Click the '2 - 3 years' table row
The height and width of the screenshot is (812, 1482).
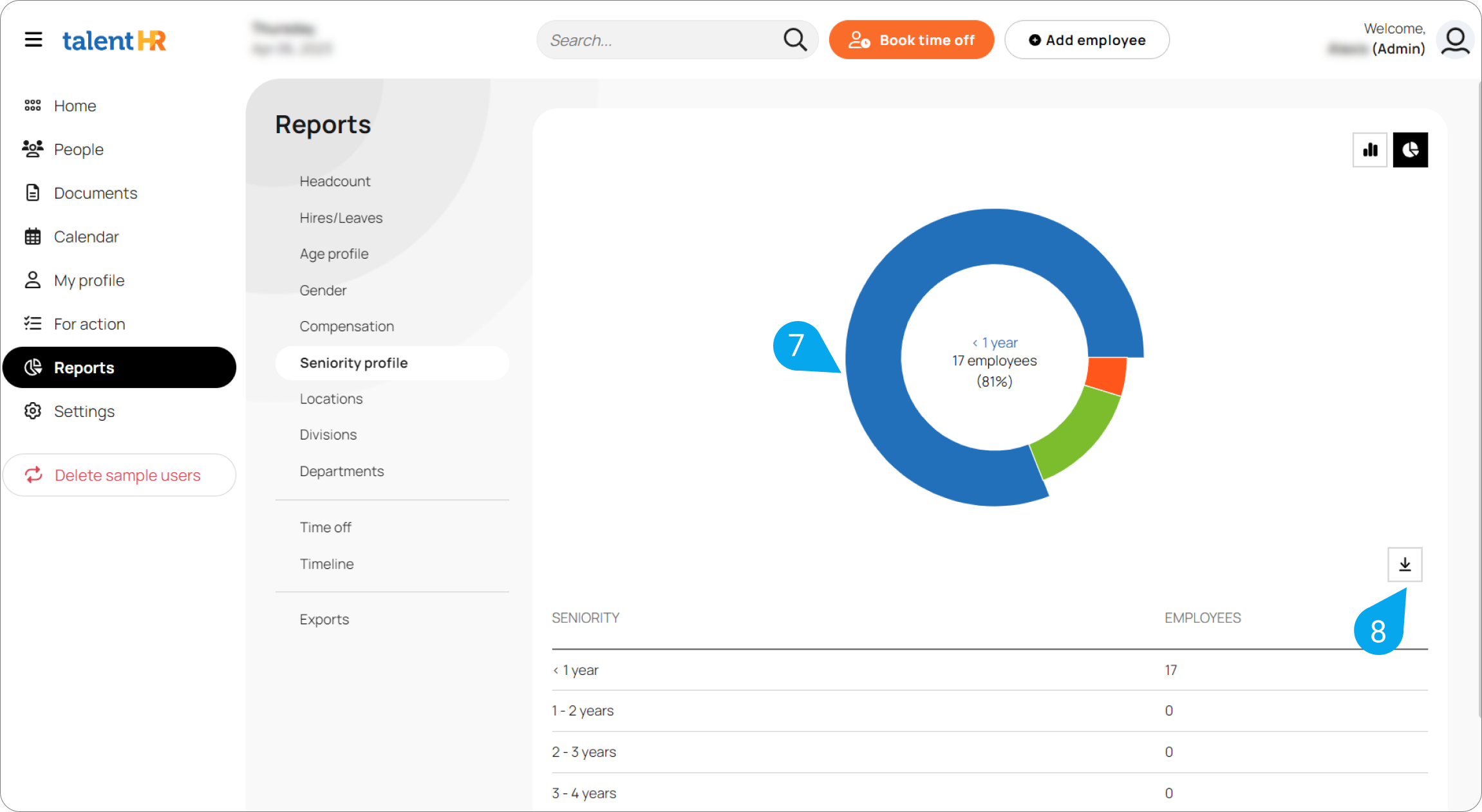pyautogui.click(x=990, y=752)
